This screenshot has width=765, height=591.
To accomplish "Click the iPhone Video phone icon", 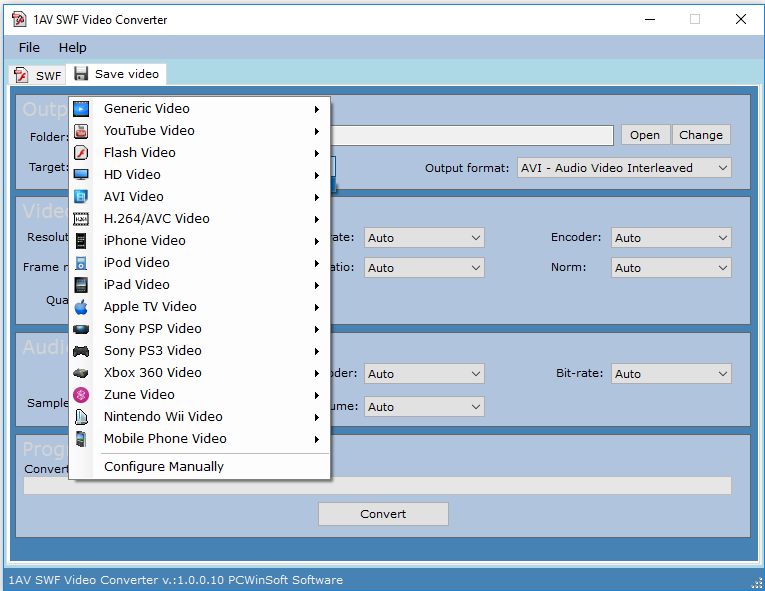I will click(x=81, y=241).
